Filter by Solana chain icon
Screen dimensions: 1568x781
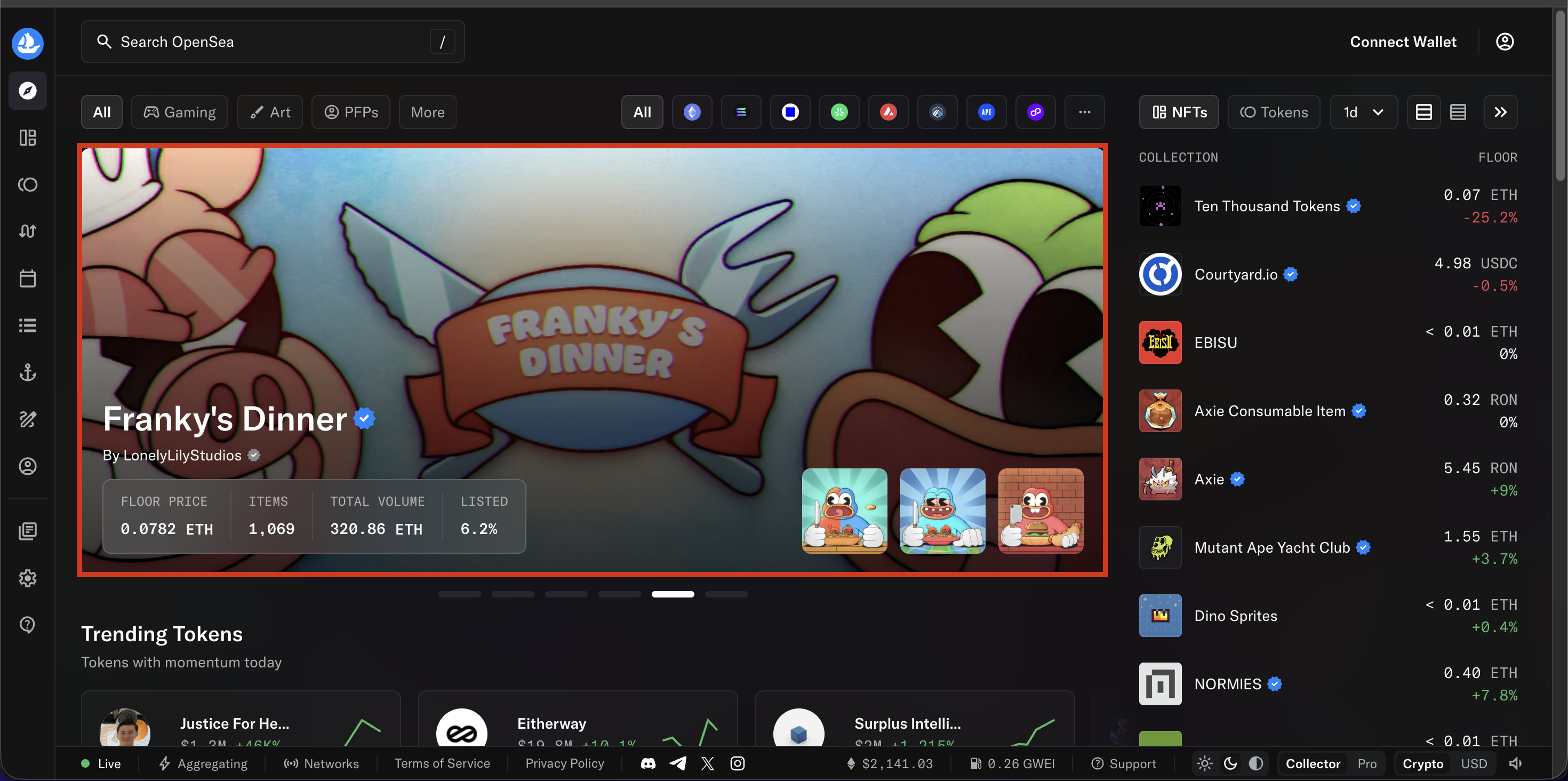coord(741,112)
